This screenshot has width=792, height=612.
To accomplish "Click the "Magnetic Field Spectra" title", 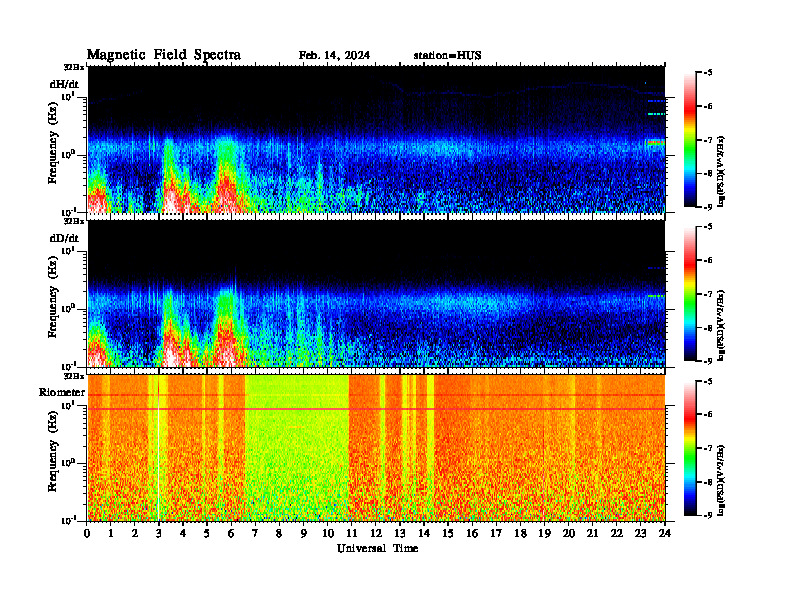I will [x=164, y=55].
